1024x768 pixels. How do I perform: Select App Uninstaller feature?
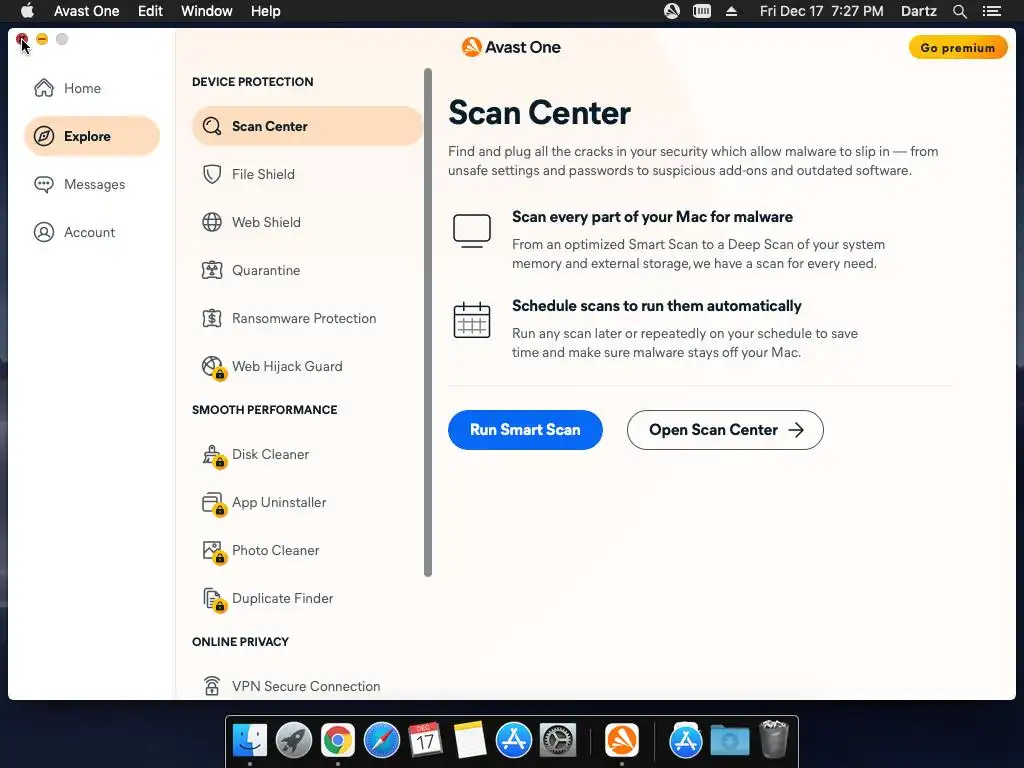(307, 502)
